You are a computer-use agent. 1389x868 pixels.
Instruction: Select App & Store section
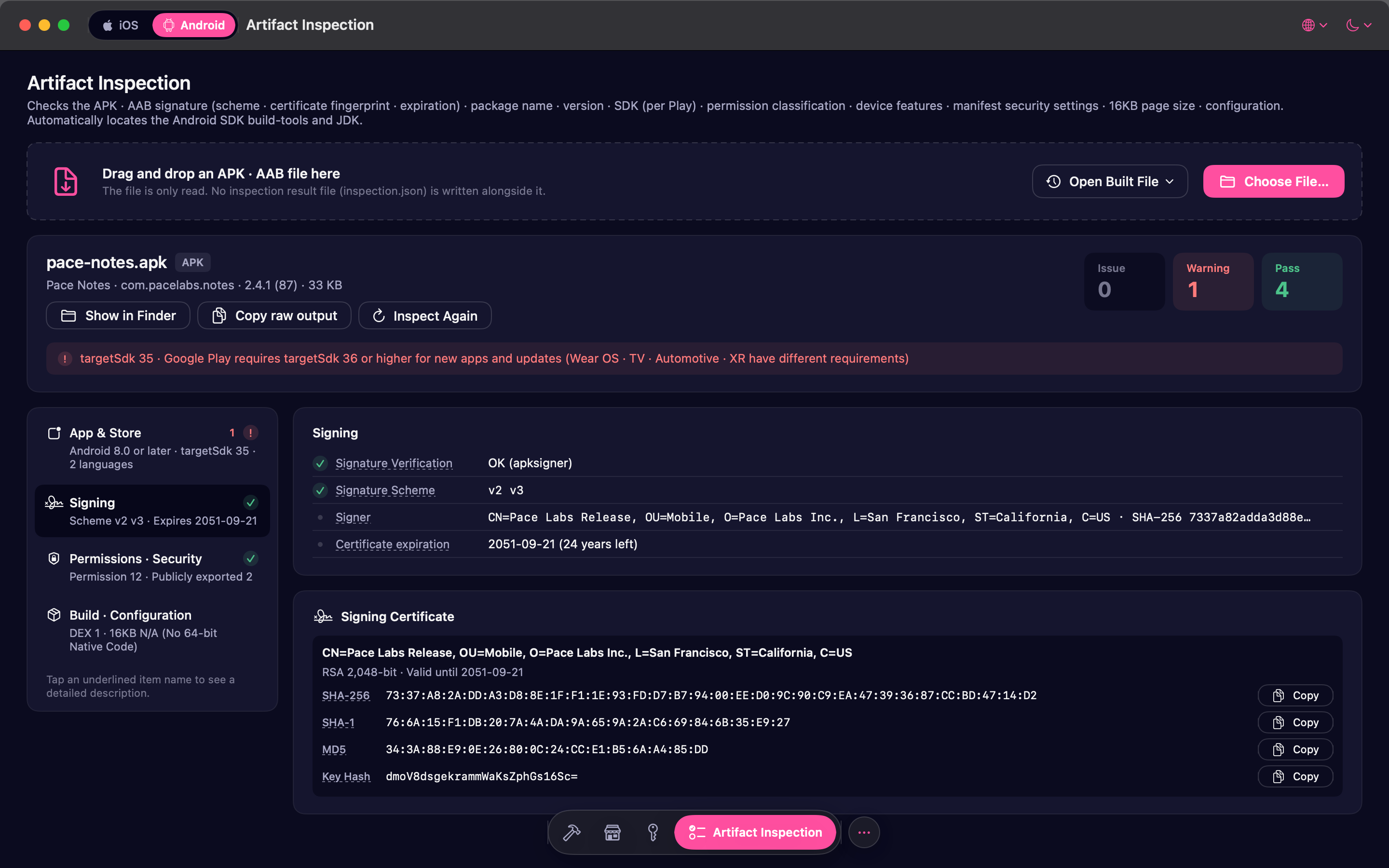(152, 448)
